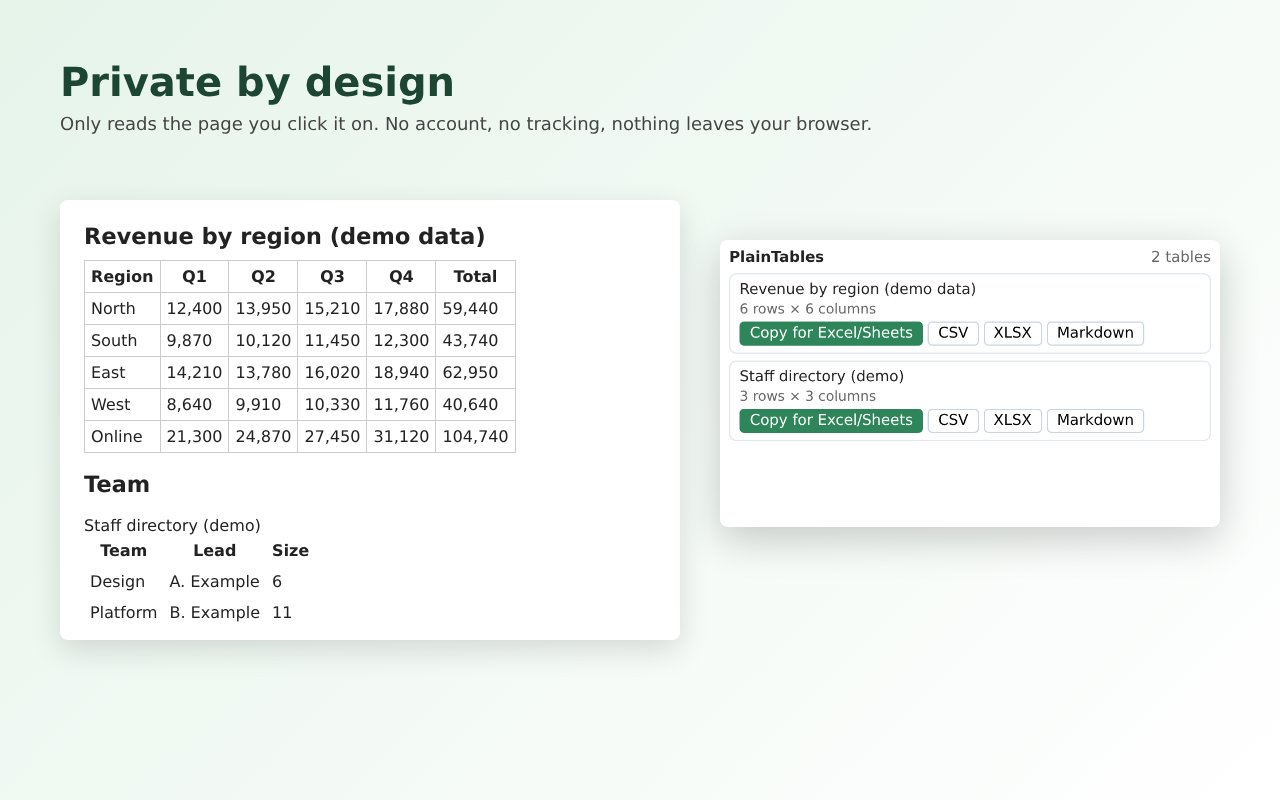
Task: Select the PlainTables popup title
Action: click(x=776, y=257)
